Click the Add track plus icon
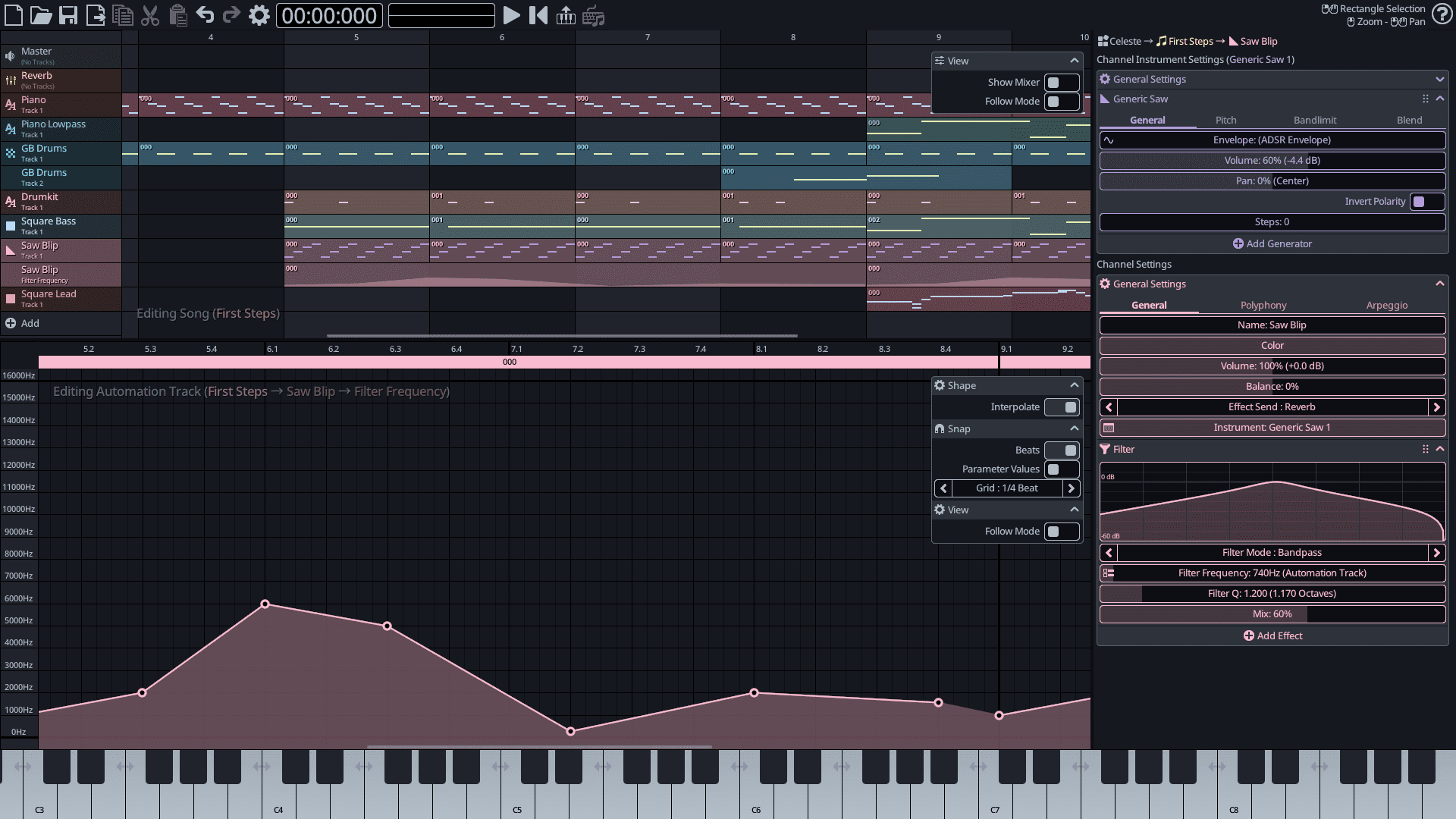This screenshot has width=1456, height=819. tap(11, 323)
